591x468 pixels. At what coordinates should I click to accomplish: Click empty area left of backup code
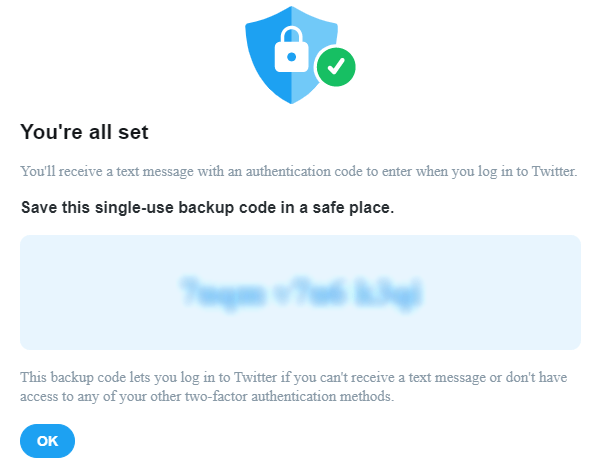point(98,293)
